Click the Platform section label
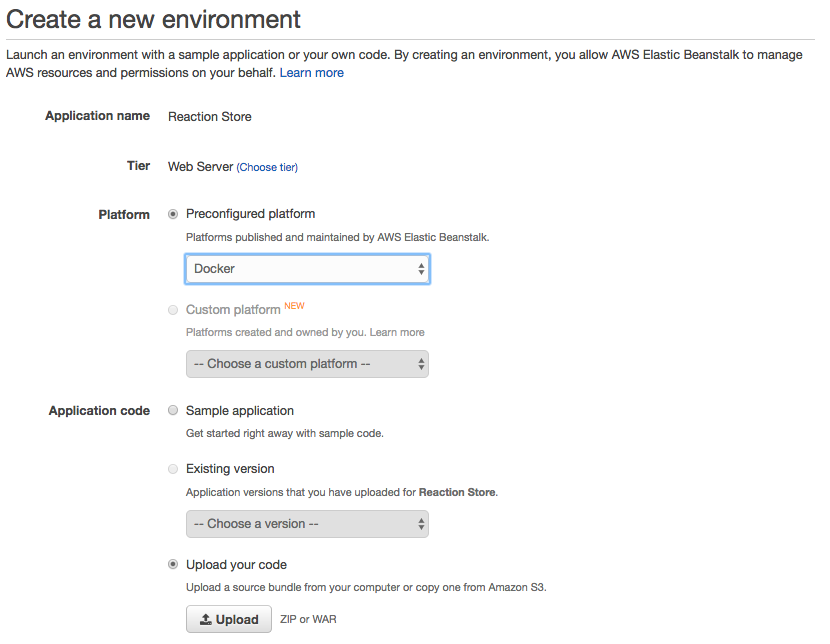Screen dimensions: 830x644 click(x=124, y=215)
